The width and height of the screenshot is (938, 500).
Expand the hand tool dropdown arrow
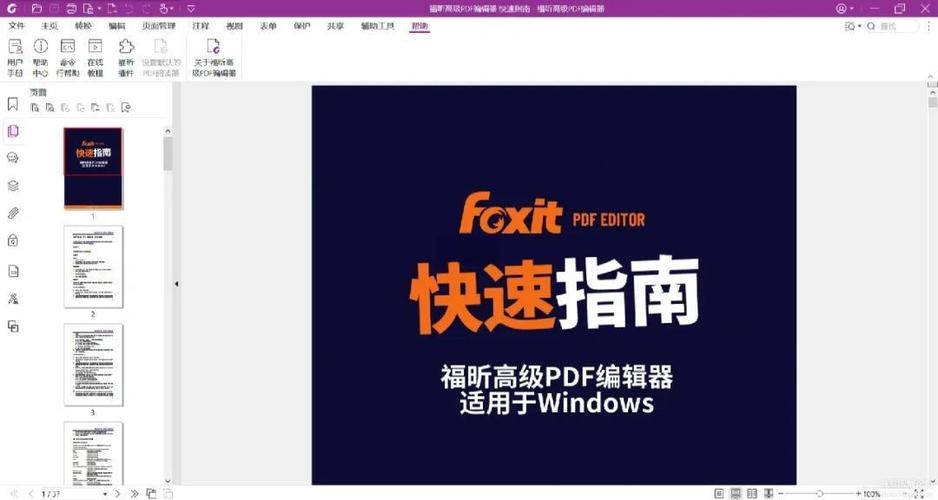point(172,9)
